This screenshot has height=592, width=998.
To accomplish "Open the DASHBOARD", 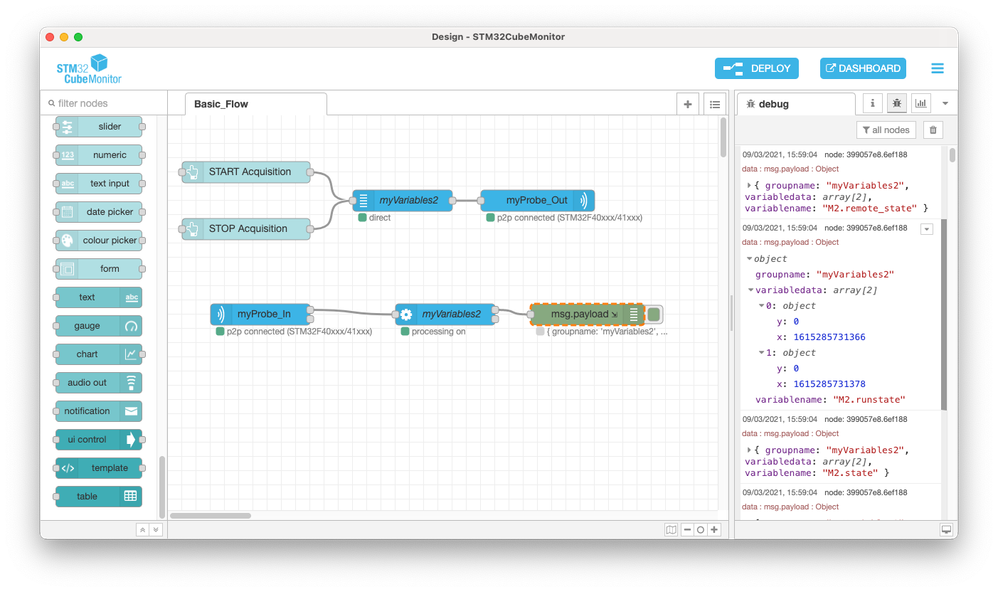I will (x=862, y=68).
